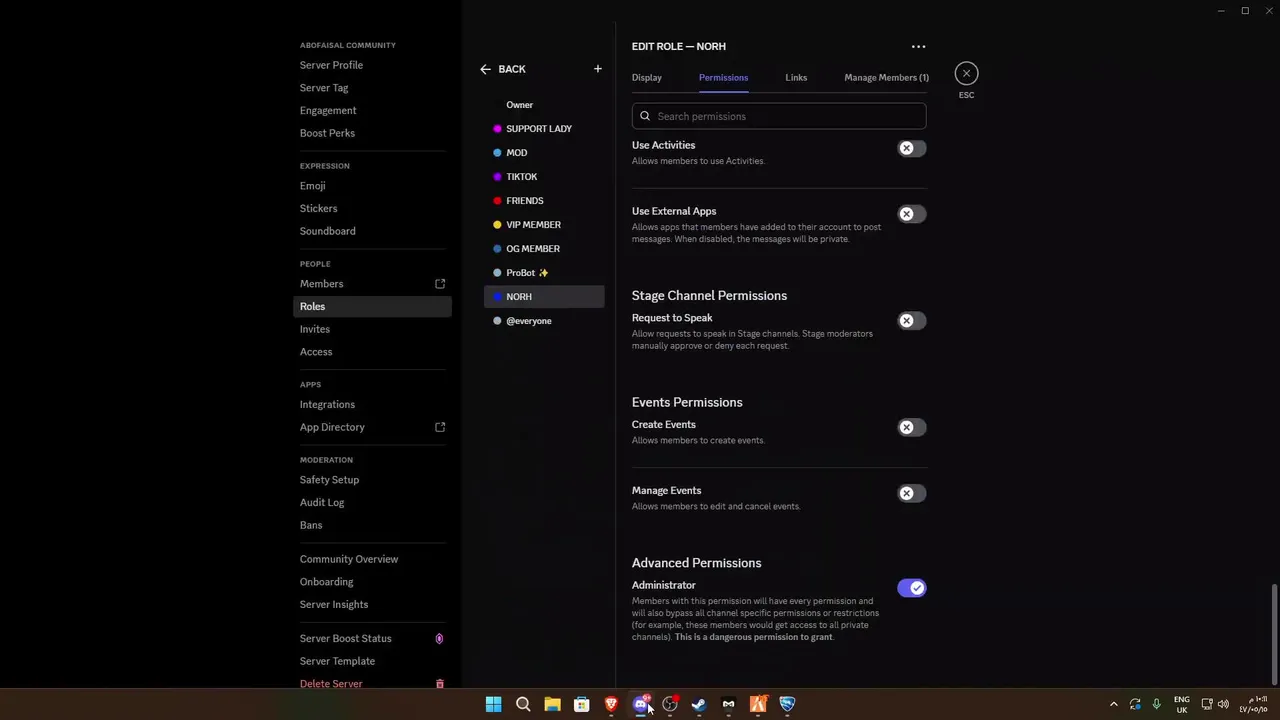
Task: Select the VIP MEMBER role
Action: (x=544, y=225)
